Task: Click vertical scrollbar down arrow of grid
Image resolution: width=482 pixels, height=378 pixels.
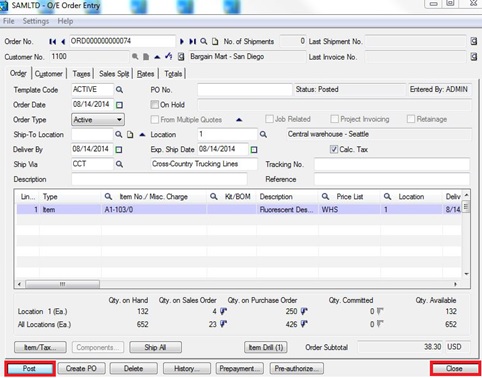Action: tap(467, 274)
